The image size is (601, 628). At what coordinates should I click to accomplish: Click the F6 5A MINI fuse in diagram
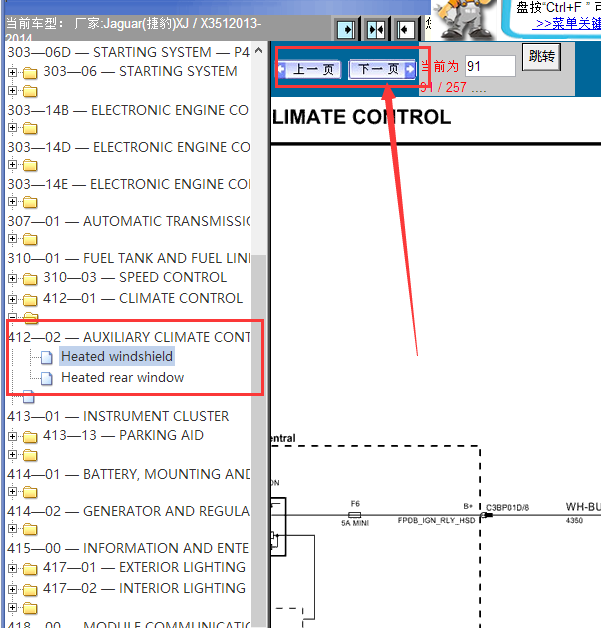point(355,514)
